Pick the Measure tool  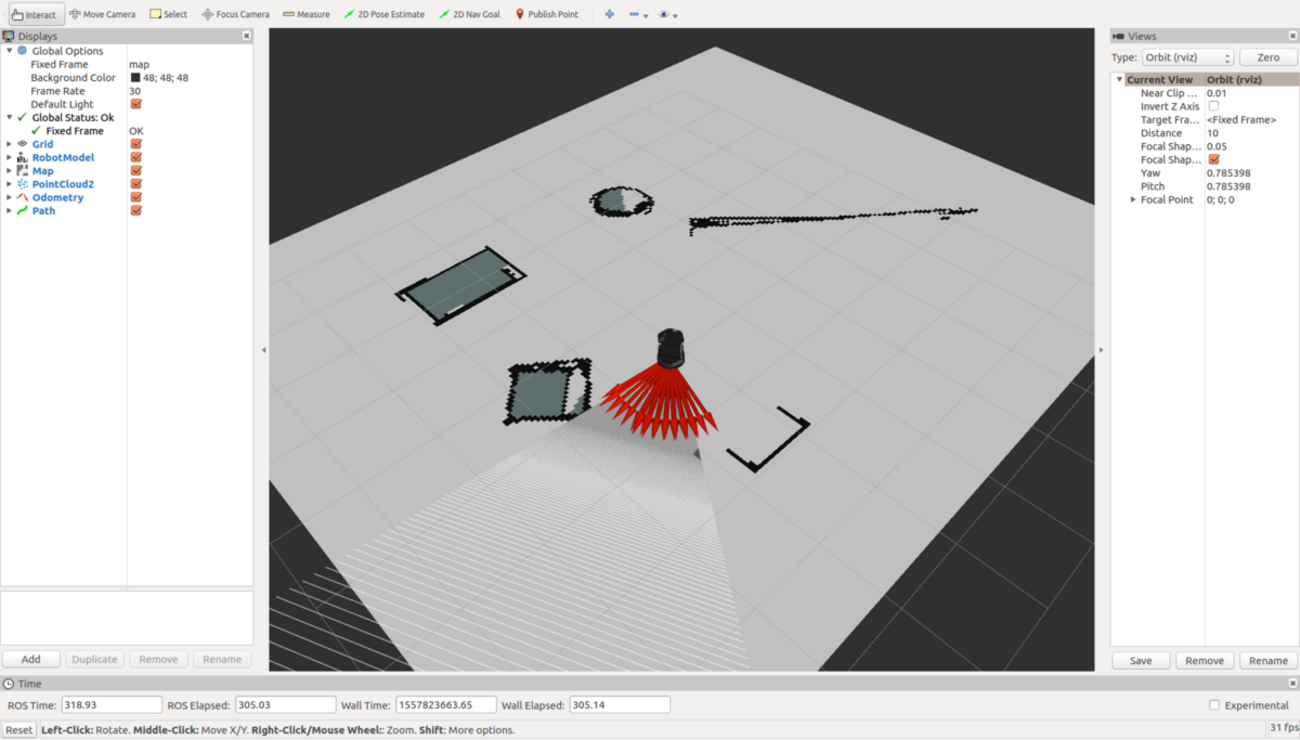306,14
